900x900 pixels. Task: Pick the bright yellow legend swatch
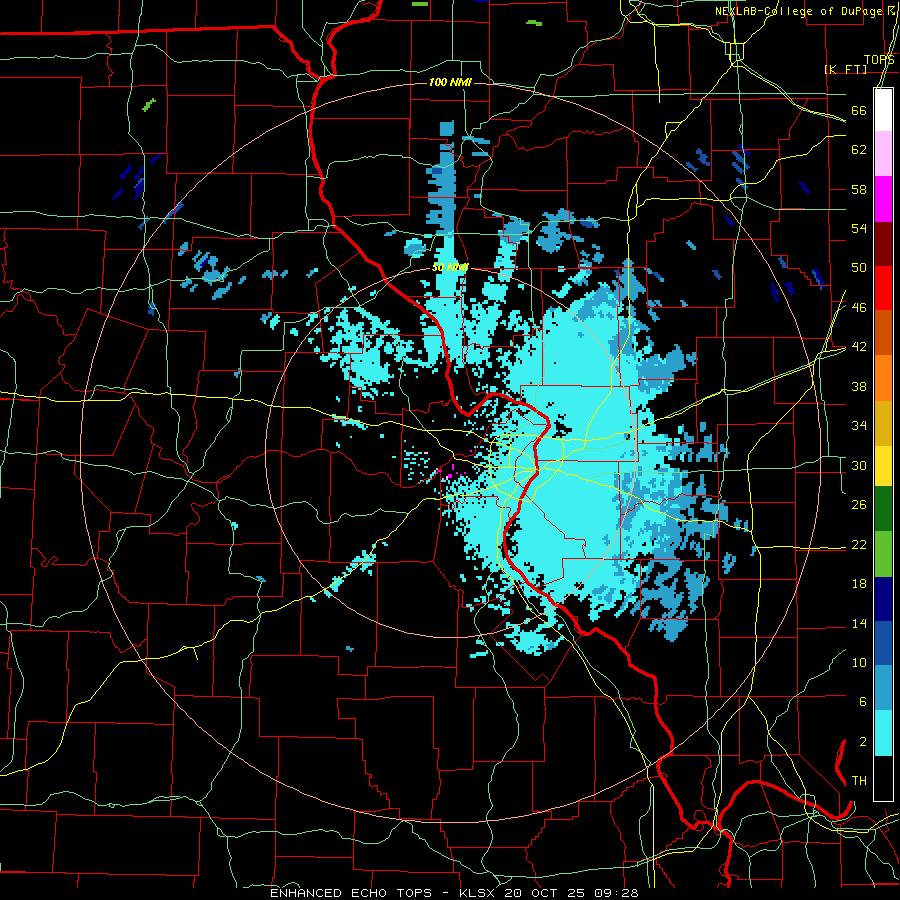tap(883, 465)
